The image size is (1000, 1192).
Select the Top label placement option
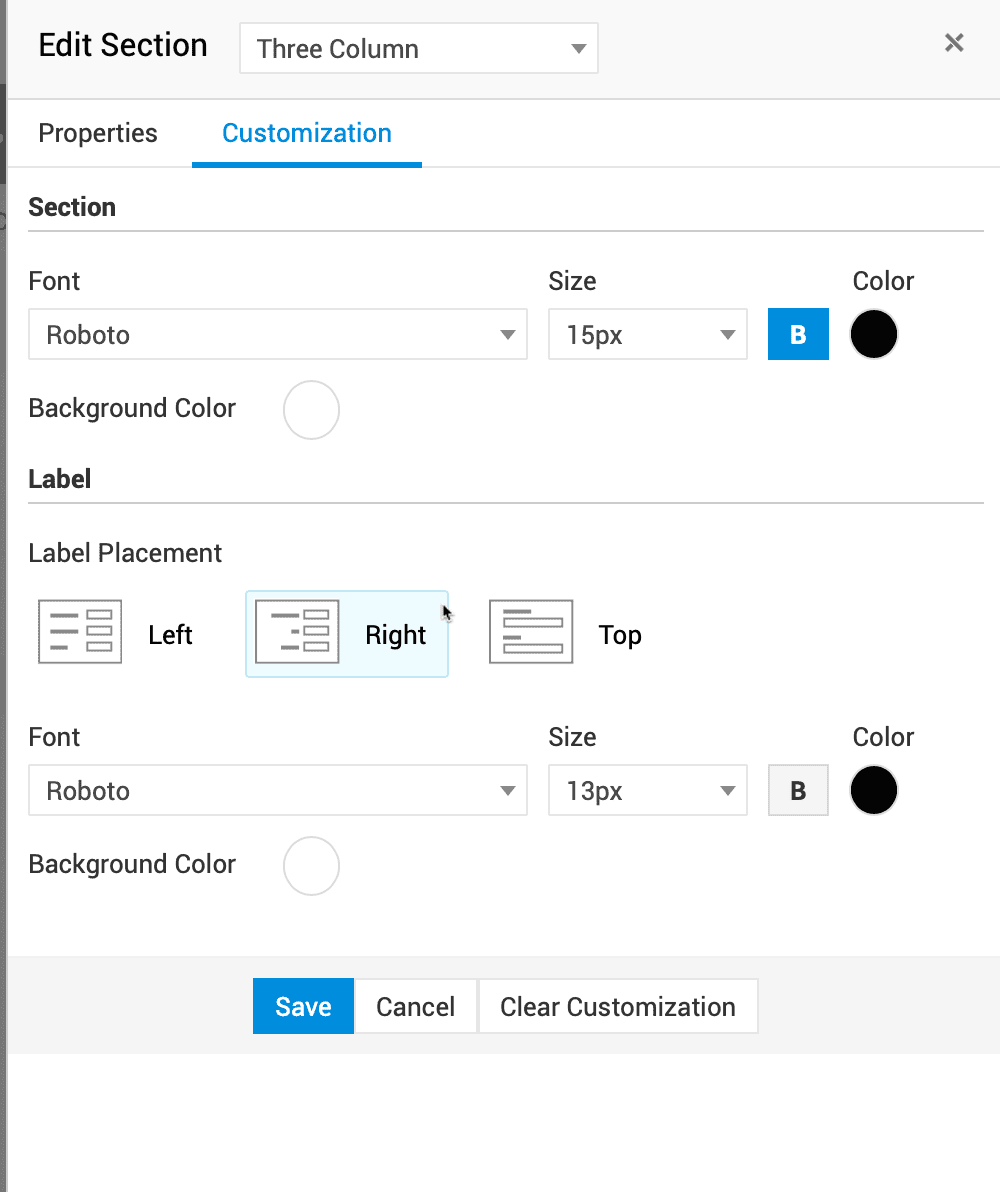620,635
